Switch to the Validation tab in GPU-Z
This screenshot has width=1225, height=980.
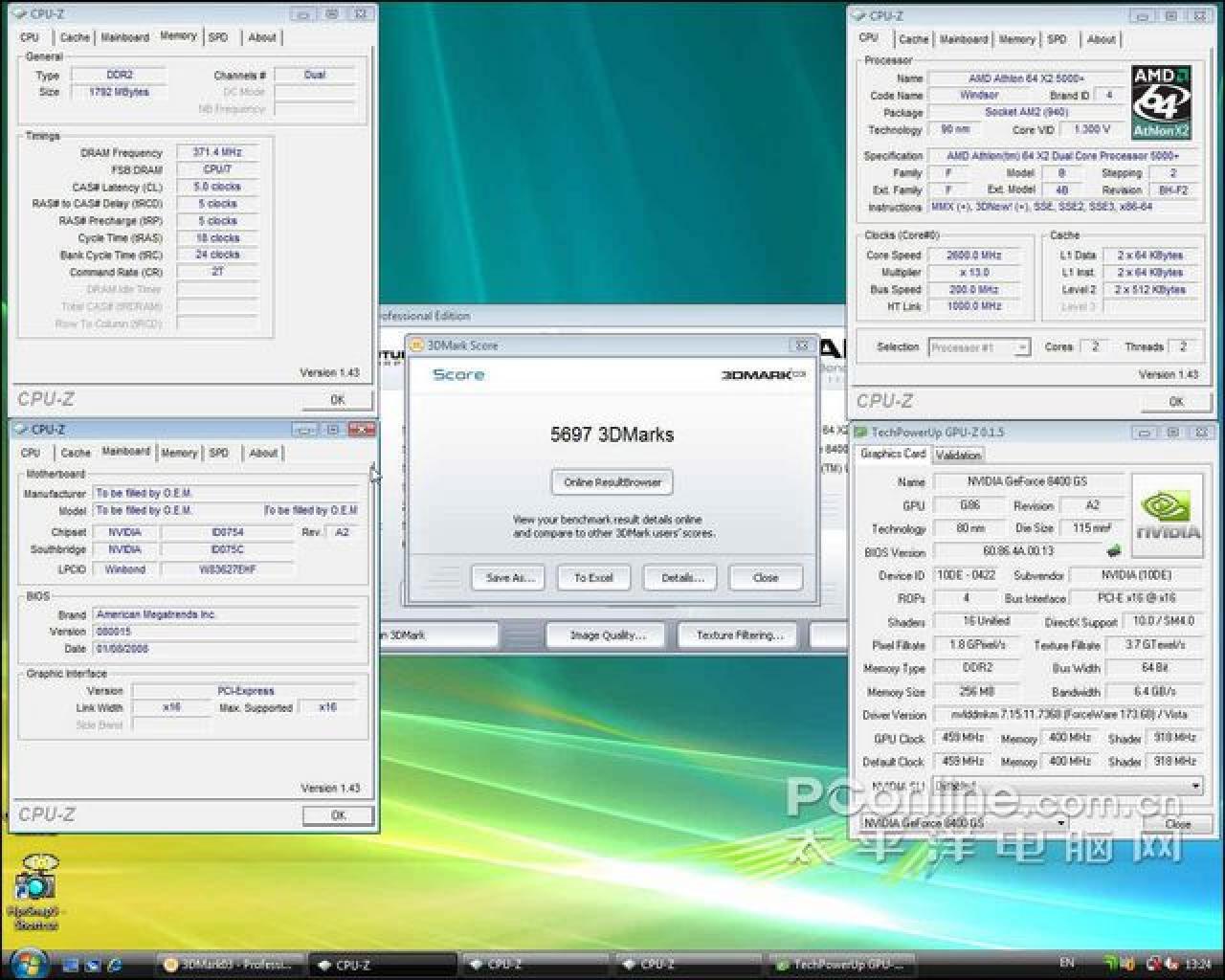[x=958, y=456]
